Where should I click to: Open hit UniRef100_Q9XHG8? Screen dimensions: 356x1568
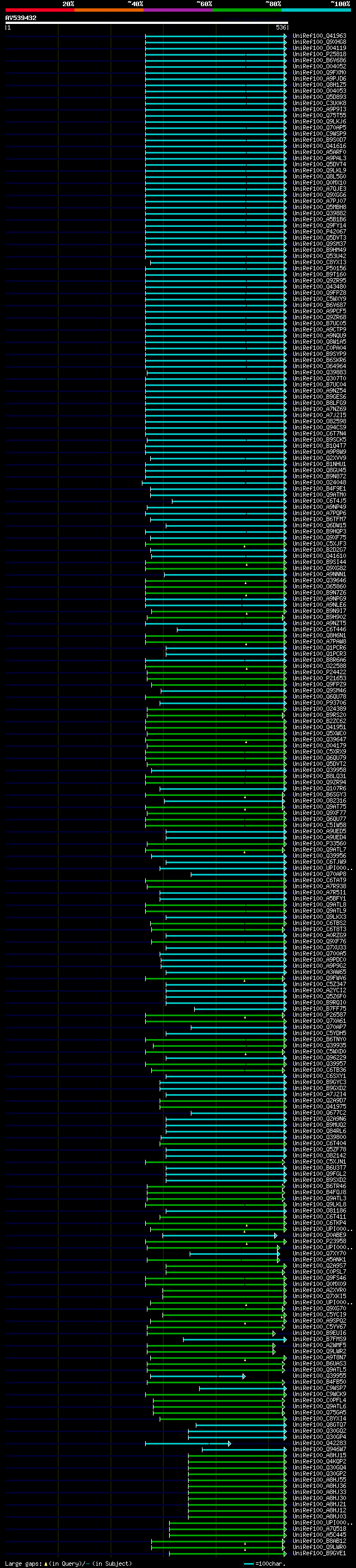[319, 42]
